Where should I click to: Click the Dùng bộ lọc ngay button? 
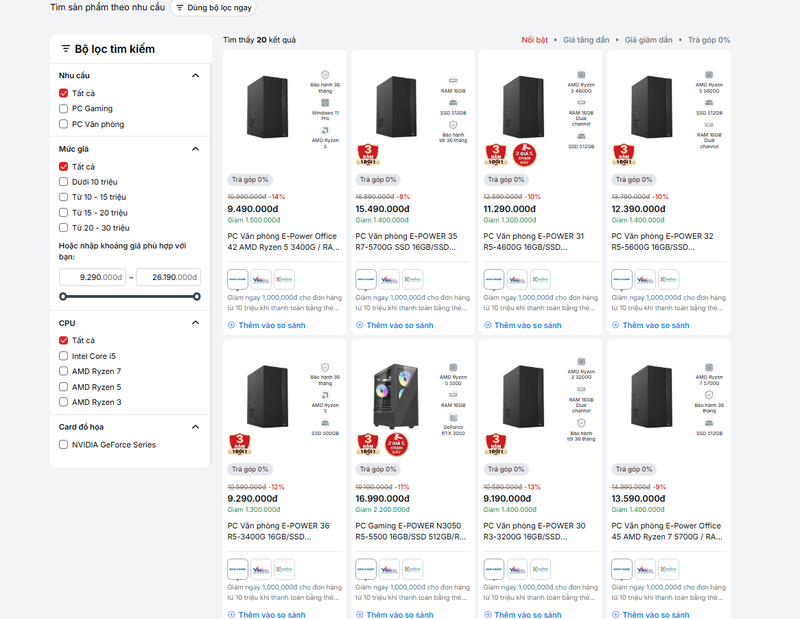coord(213,8)
